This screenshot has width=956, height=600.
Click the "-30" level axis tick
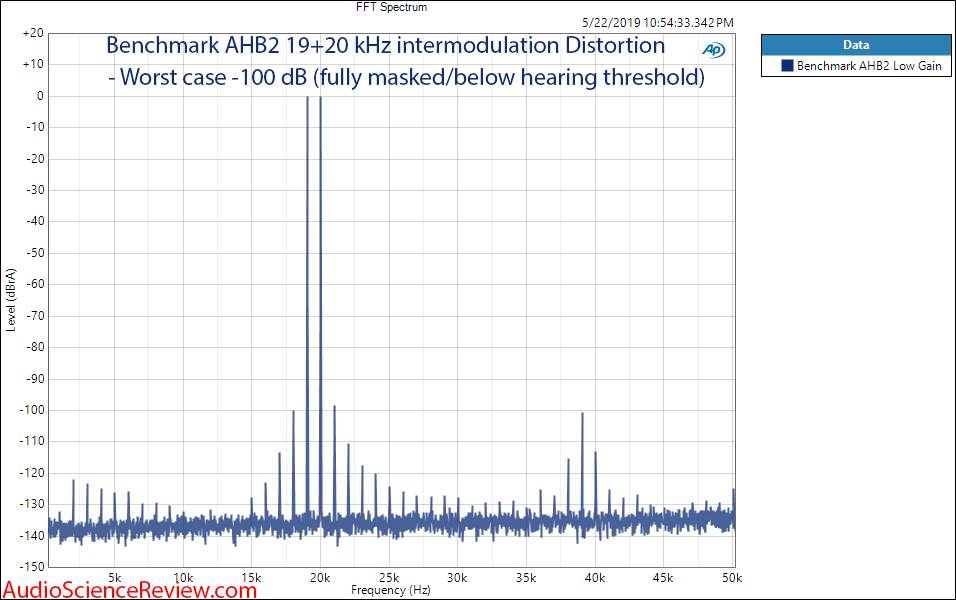coord(35,190)
